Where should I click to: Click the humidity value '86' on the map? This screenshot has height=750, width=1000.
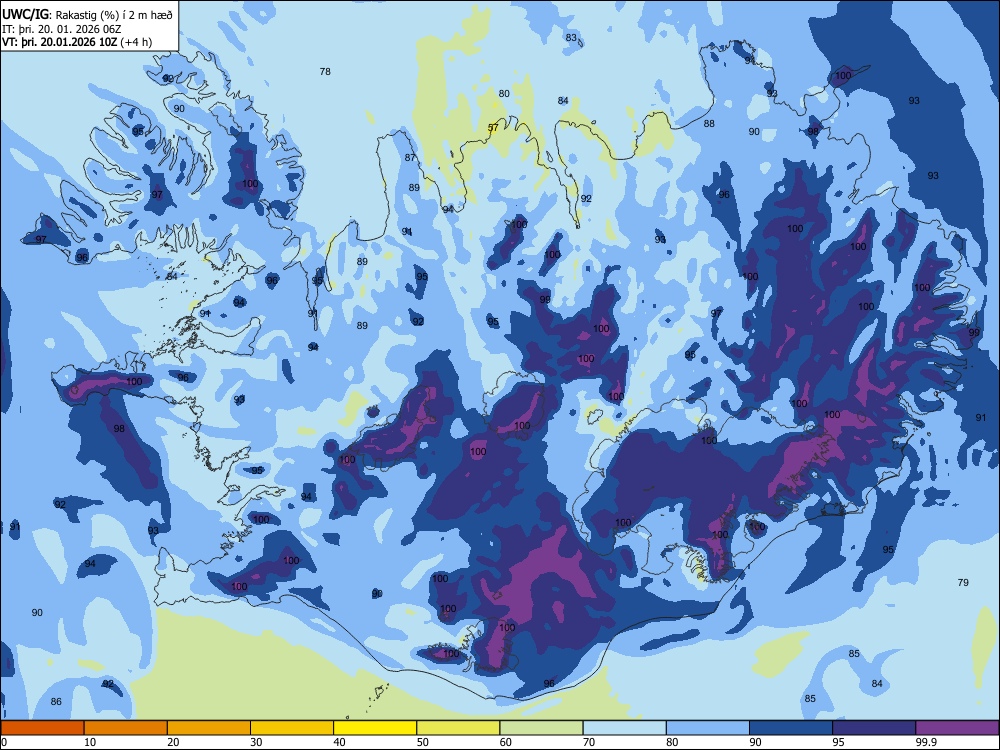pos(56,702)
